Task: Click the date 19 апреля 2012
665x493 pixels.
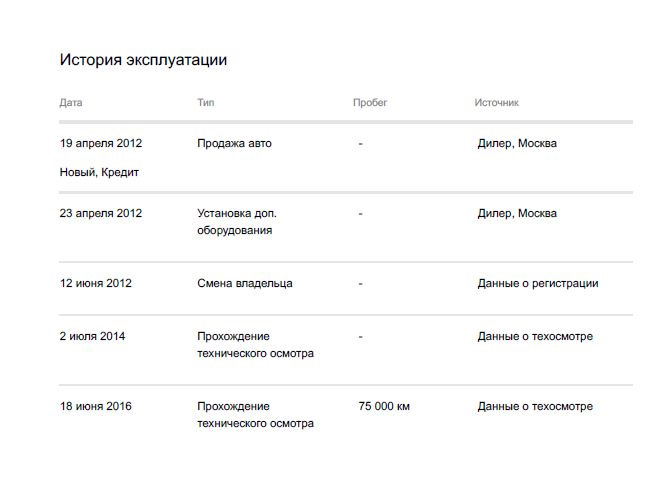Action: (101, 143)
